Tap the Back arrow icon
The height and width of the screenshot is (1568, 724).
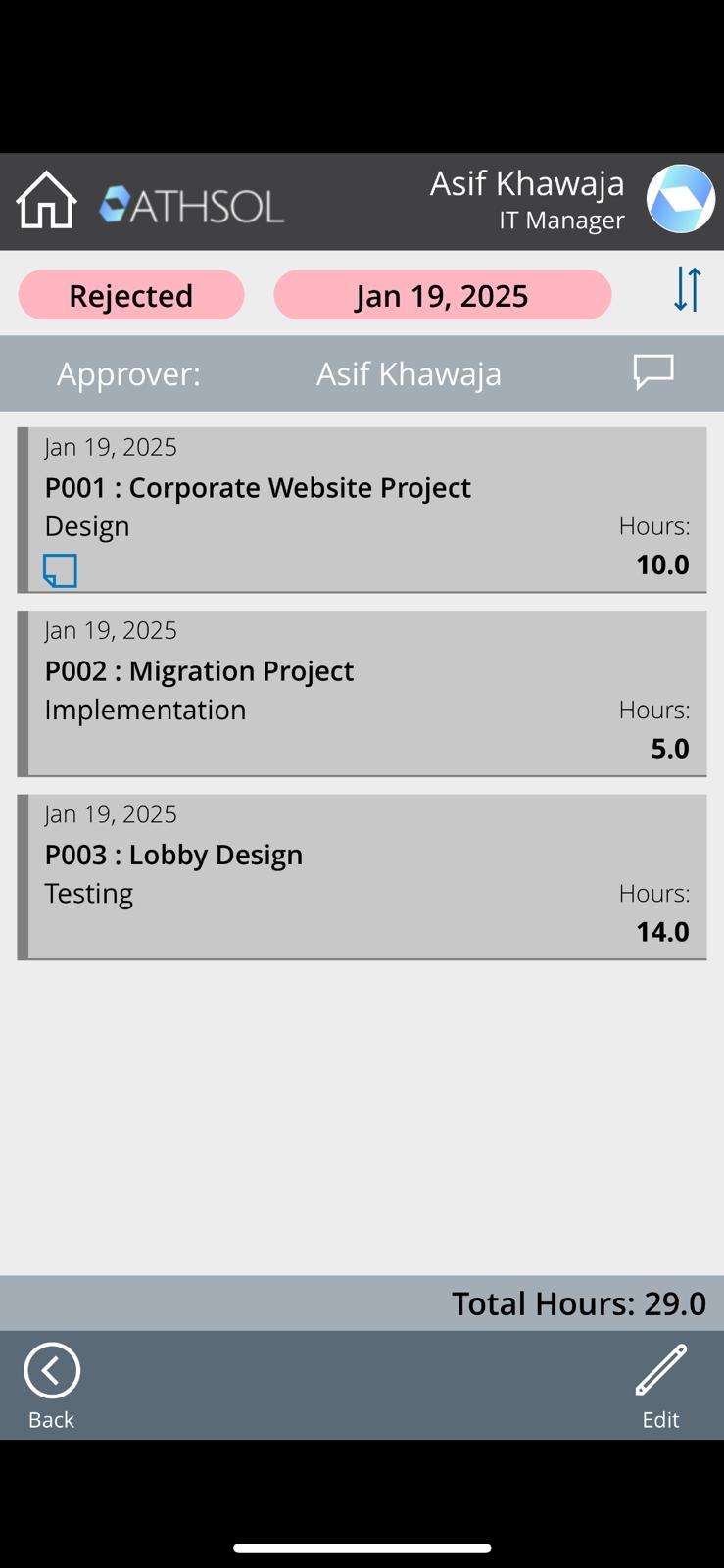[x=52, y=1370]
